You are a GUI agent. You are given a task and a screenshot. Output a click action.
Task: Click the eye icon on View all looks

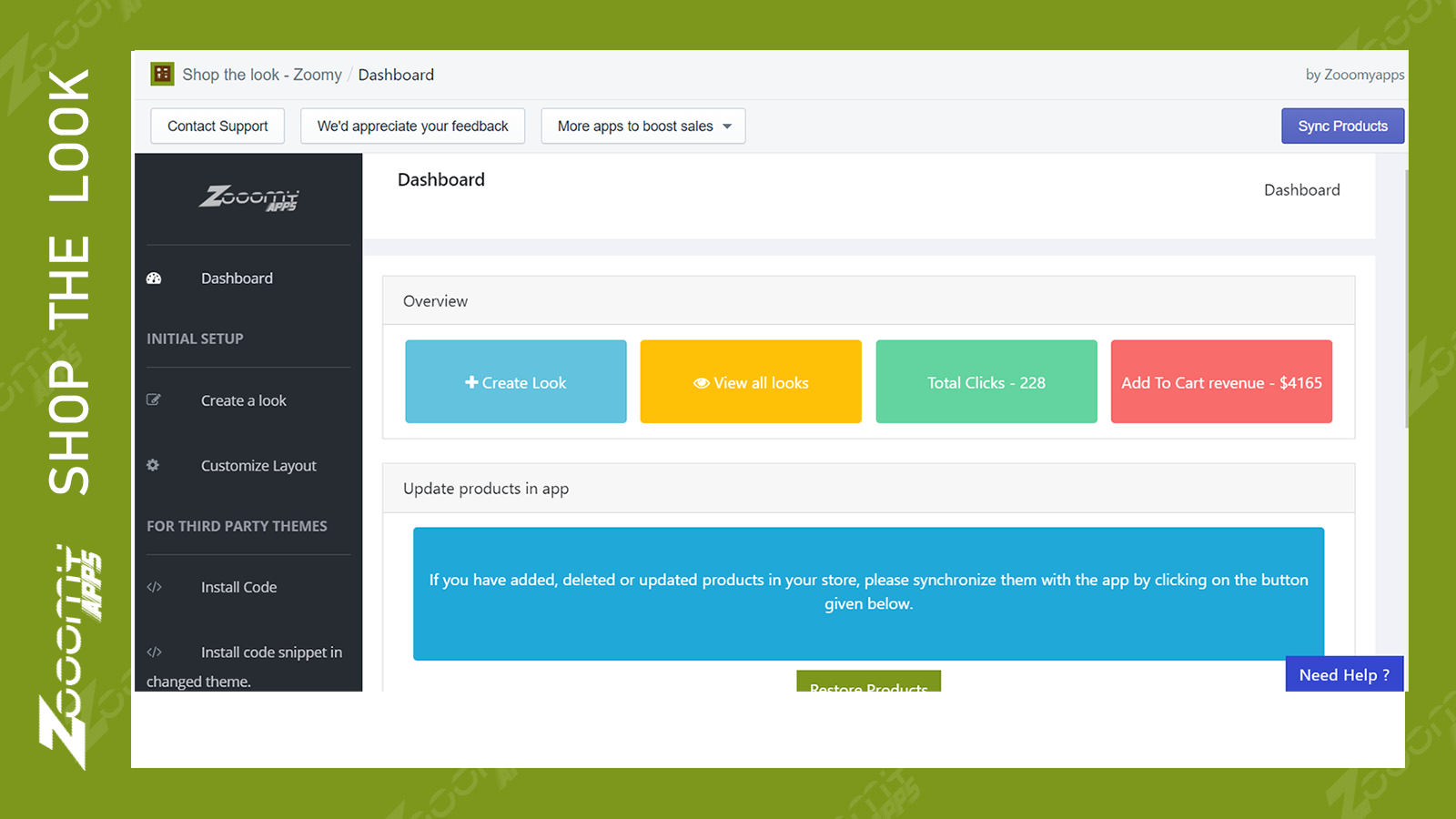click(x=701, y=383)
